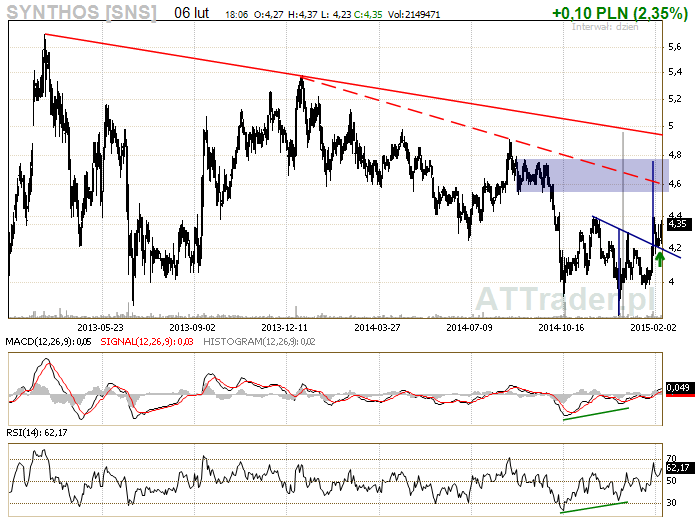Click the RSI(14): 62,17 label
Viewport: 700px width, 522px height.
coord(37,432)
